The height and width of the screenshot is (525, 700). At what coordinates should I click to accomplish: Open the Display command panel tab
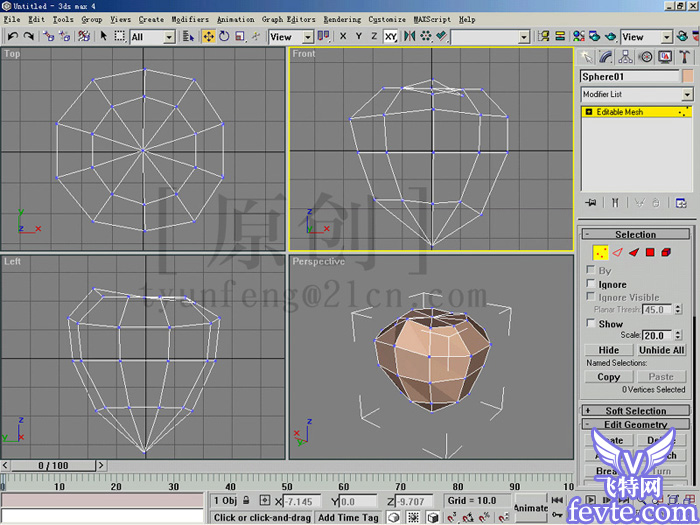(x=666, y=57)
